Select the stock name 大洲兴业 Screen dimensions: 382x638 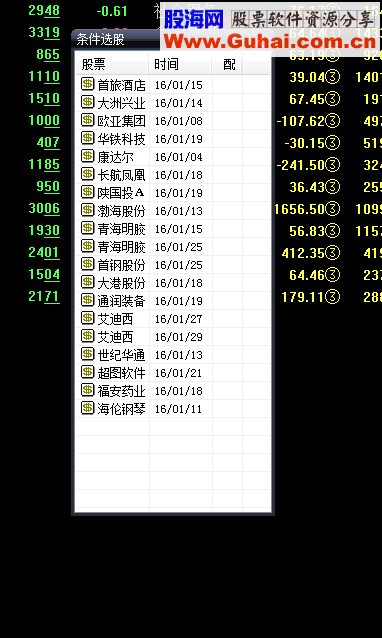121,103
